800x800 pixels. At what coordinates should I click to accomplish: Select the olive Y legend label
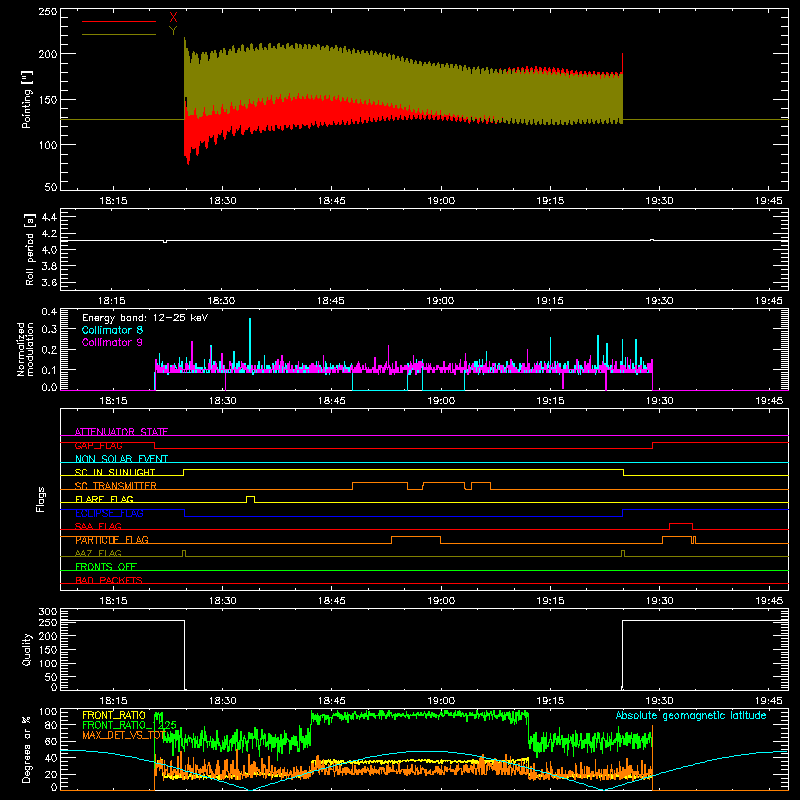(173, 31)
